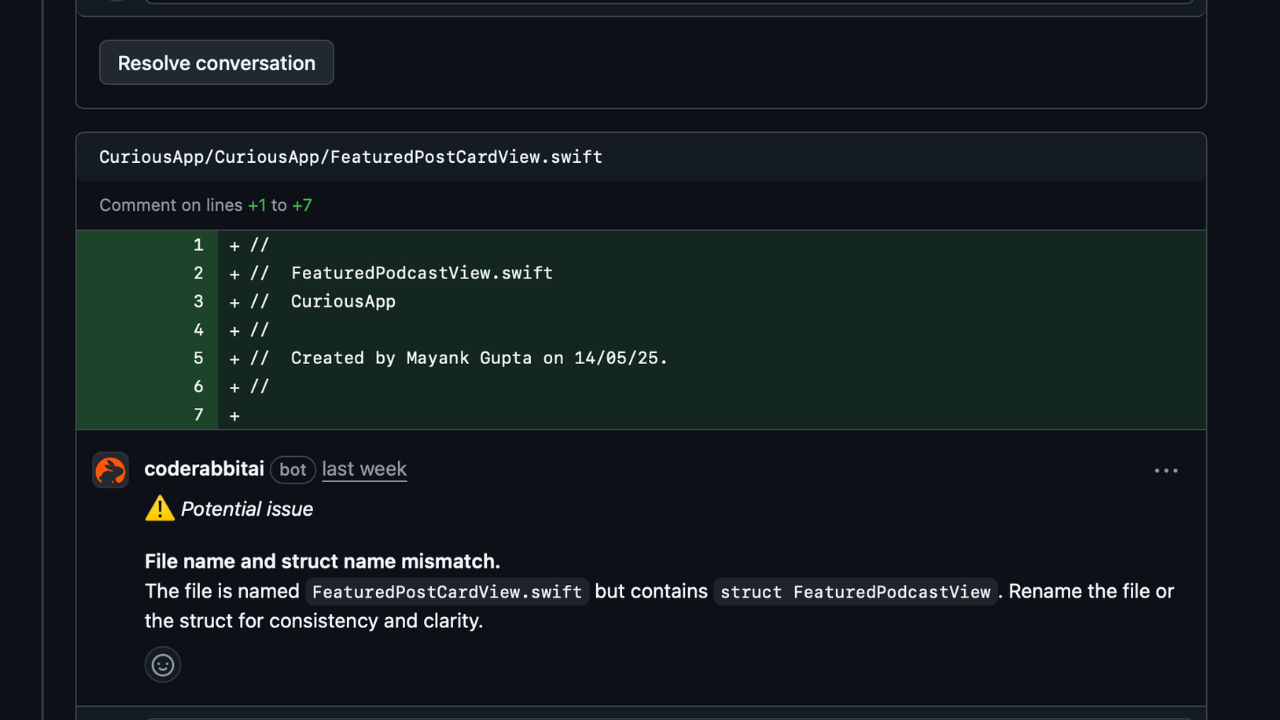Screen dimensions: 1280x720
Task: Select diff line number 1
Action: tap(198, 245)
